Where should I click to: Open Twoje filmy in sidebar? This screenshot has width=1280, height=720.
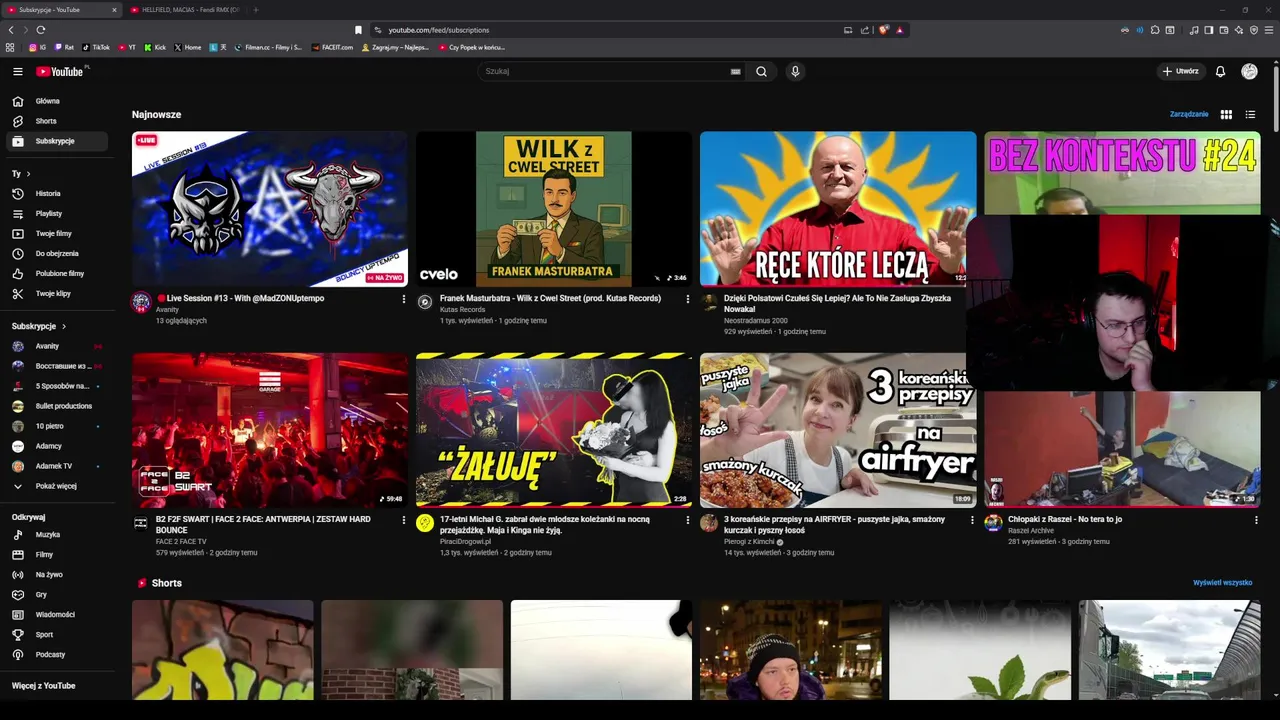58,233
